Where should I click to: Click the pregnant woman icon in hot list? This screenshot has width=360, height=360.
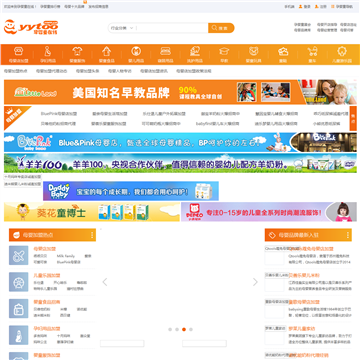click(19, 335)
